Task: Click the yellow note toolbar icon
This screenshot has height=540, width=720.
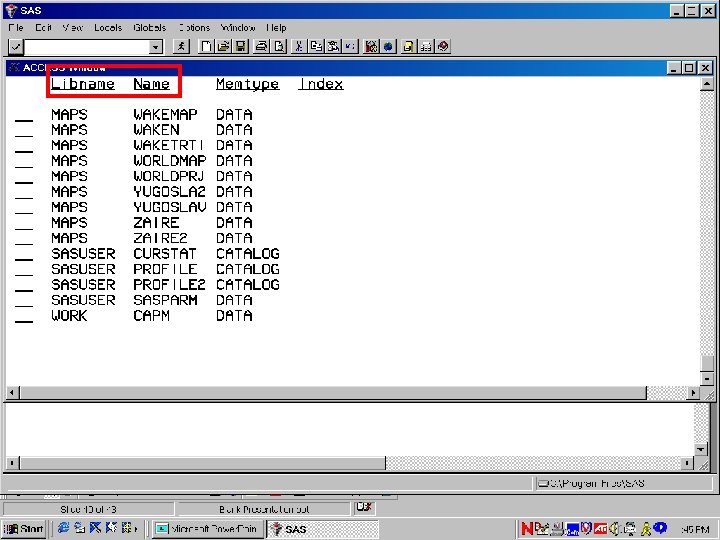Action: [x=408, y=46]
